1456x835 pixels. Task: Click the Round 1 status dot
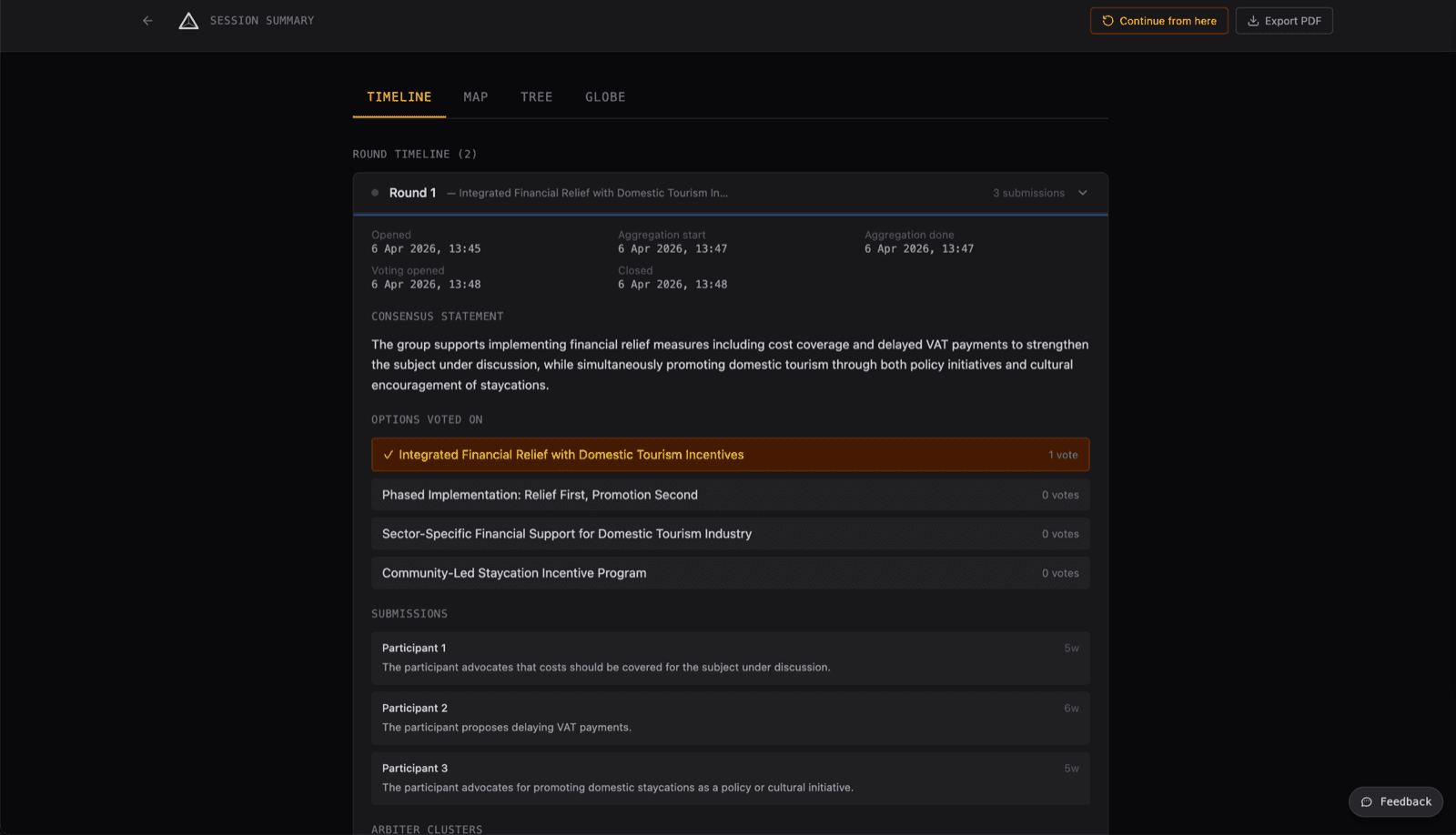tap(375, 193)
